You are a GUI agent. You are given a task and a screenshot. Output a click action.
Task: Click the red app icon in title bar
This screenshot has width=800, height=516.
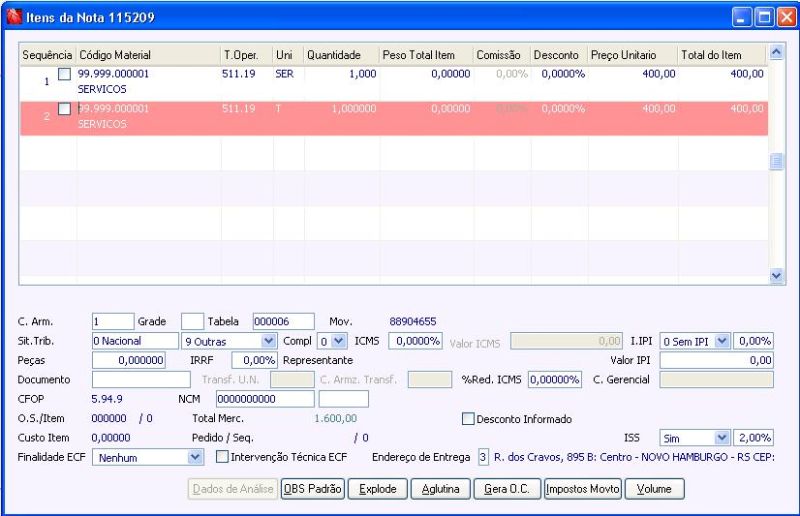tap(14, 17)
